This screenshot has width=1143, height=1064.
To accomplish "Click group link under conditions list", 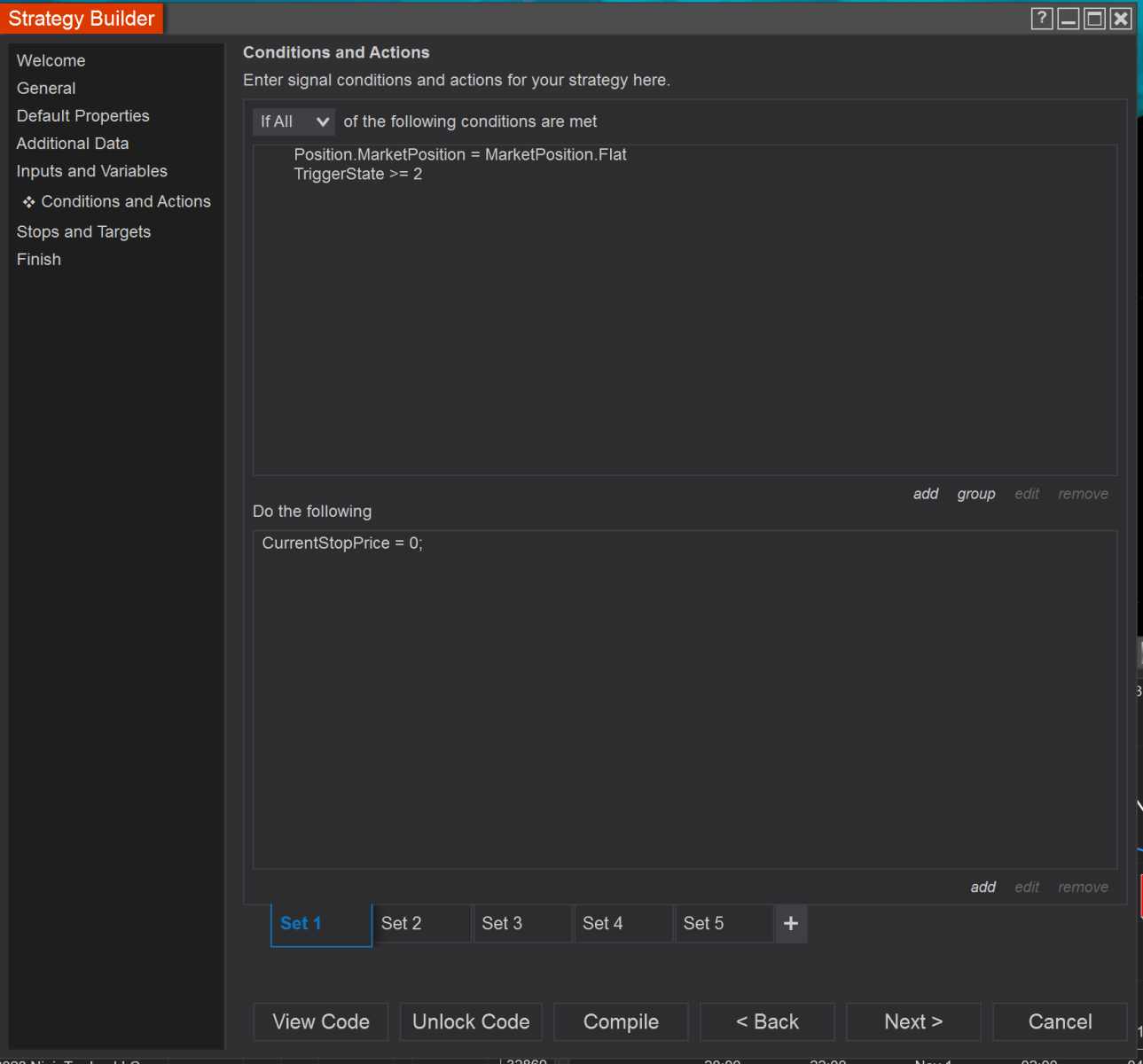I will pos(975,494).
